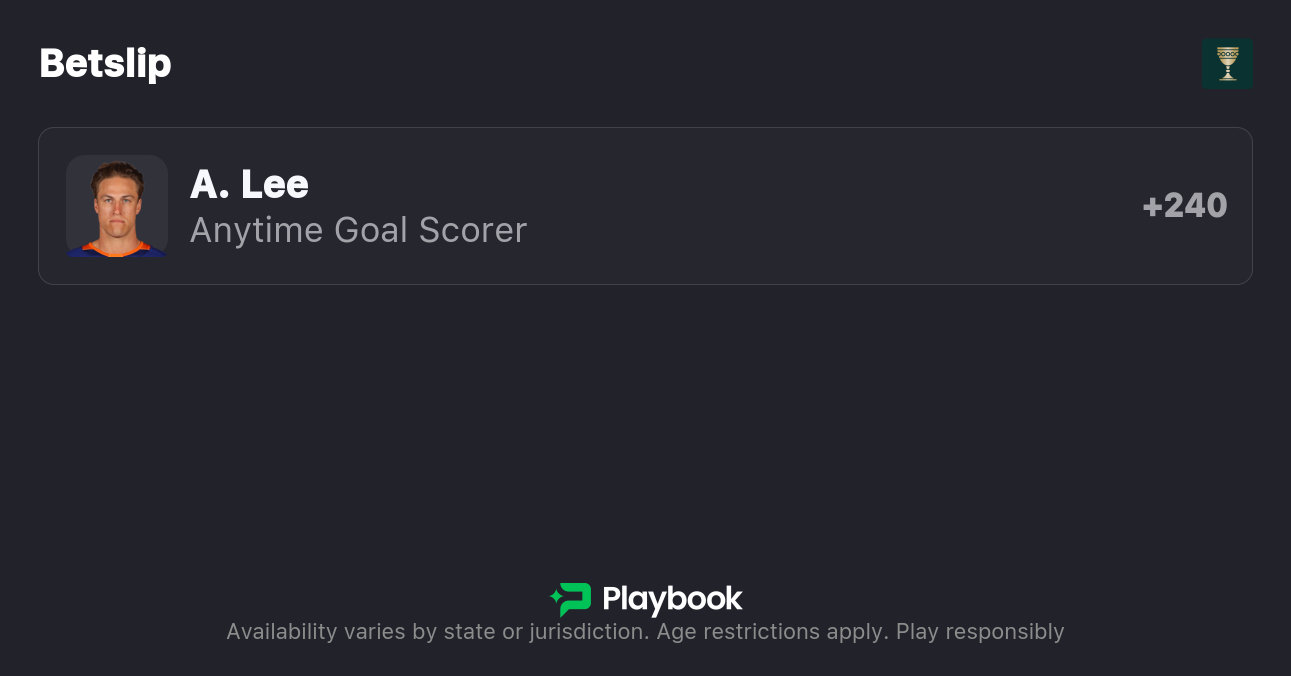This screenshot has height=676, width=1291.
Task: Click the Betslip heading
Action: click(105, 64)
